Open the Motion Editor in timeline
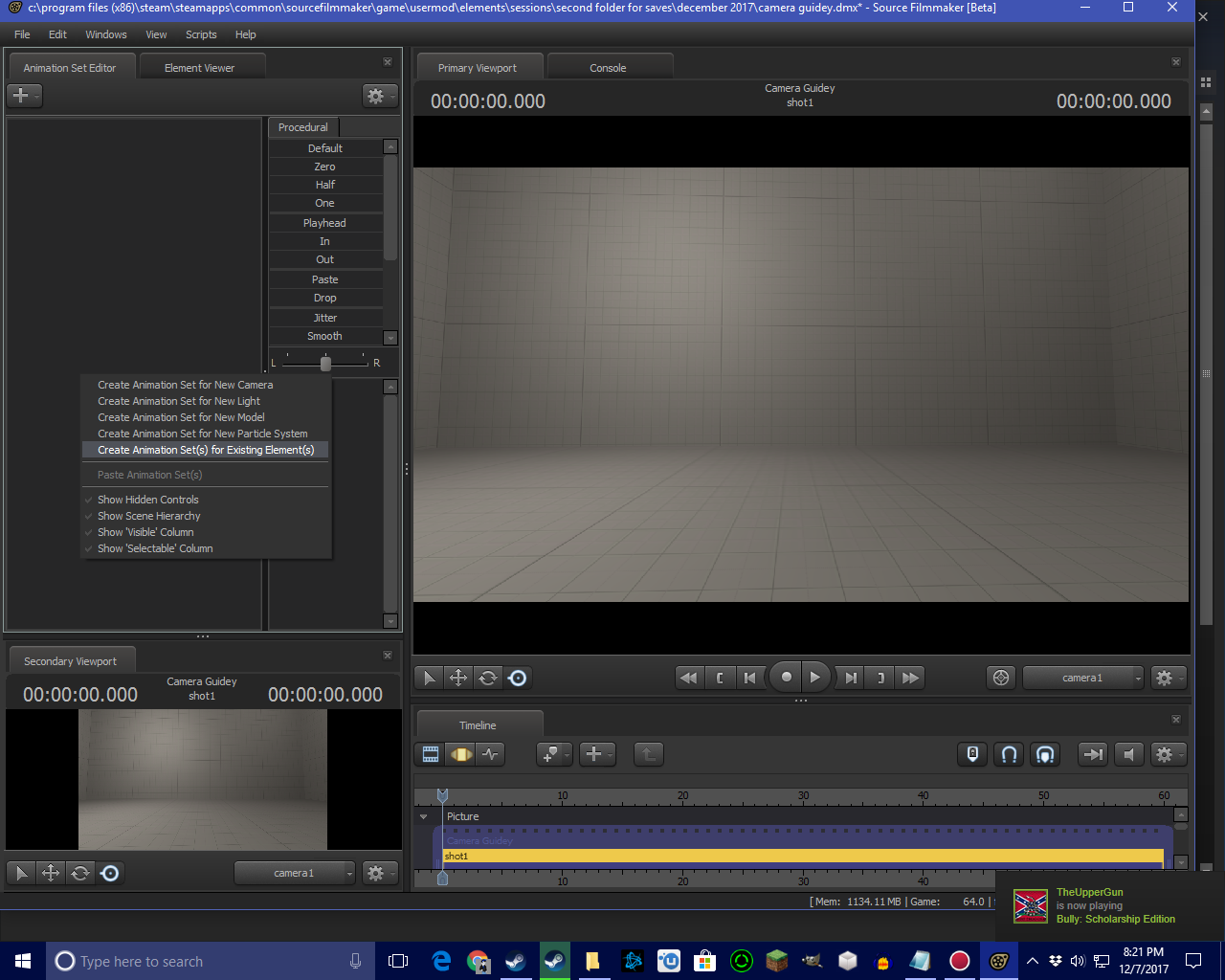The height and width of the screenshot is (980, 1225). [461, 754]
